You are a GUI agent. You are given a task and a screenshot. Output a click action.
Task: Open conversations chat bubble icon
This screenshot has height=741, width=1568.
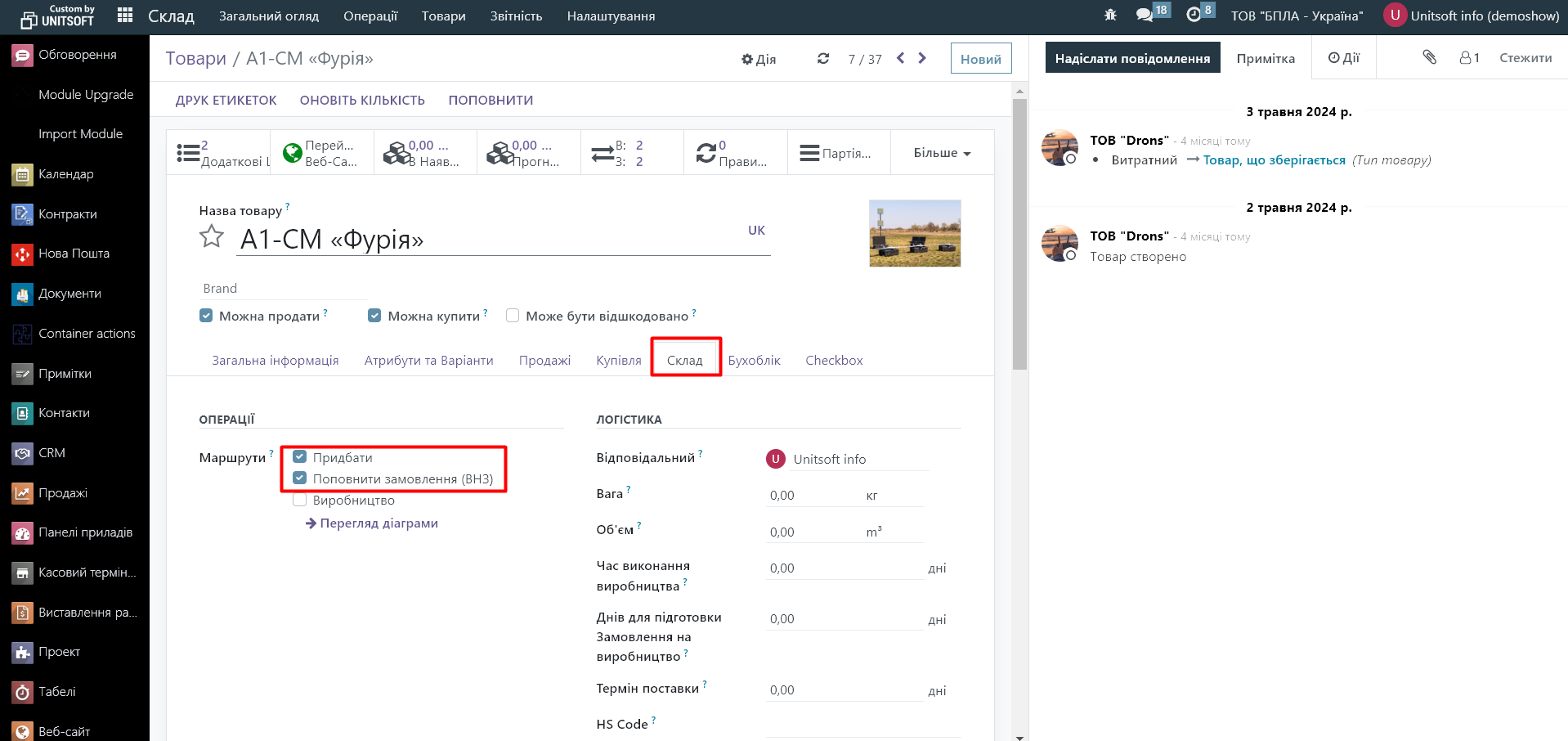(1144, 16)
